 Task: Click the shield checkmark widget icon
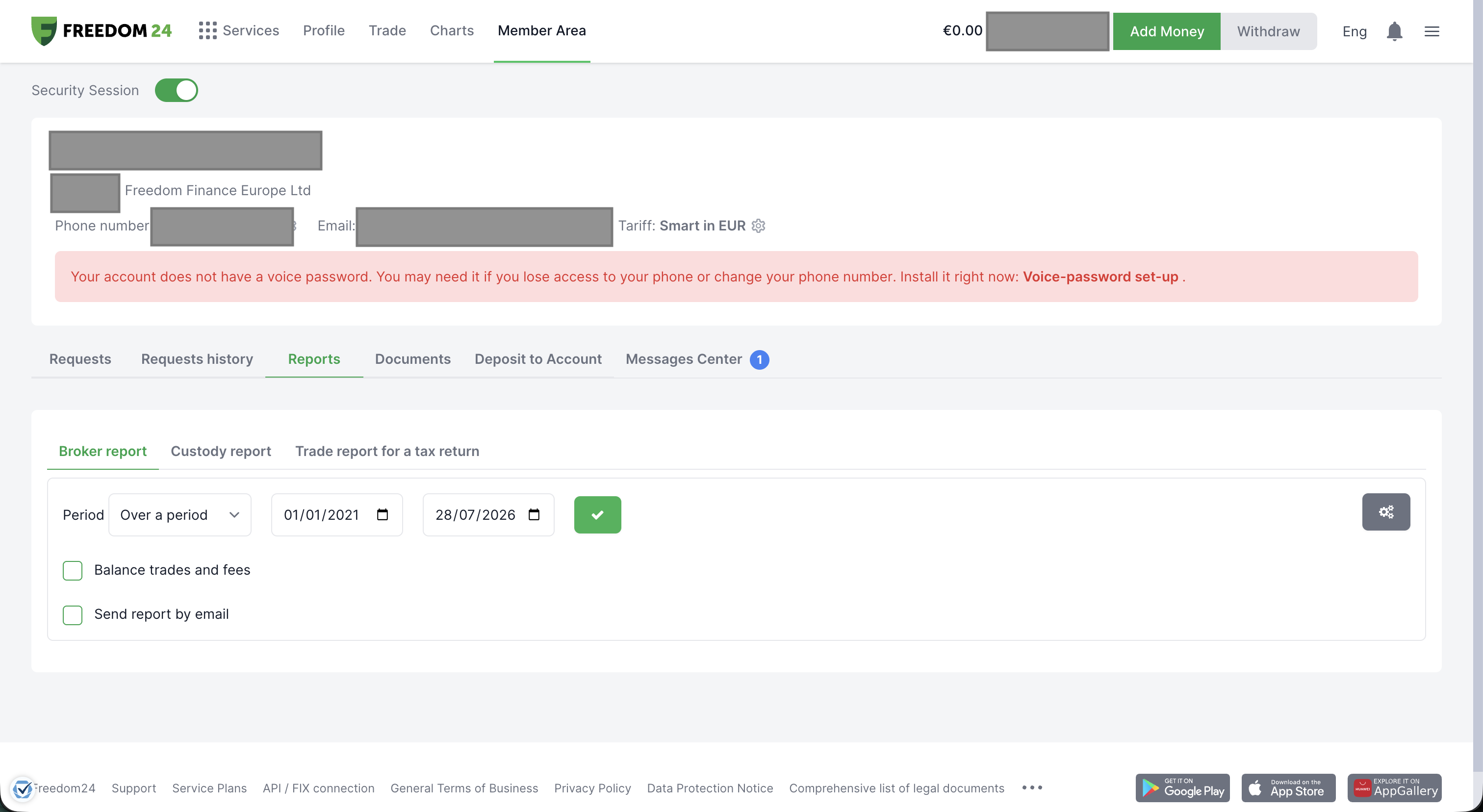coord(23,788)
